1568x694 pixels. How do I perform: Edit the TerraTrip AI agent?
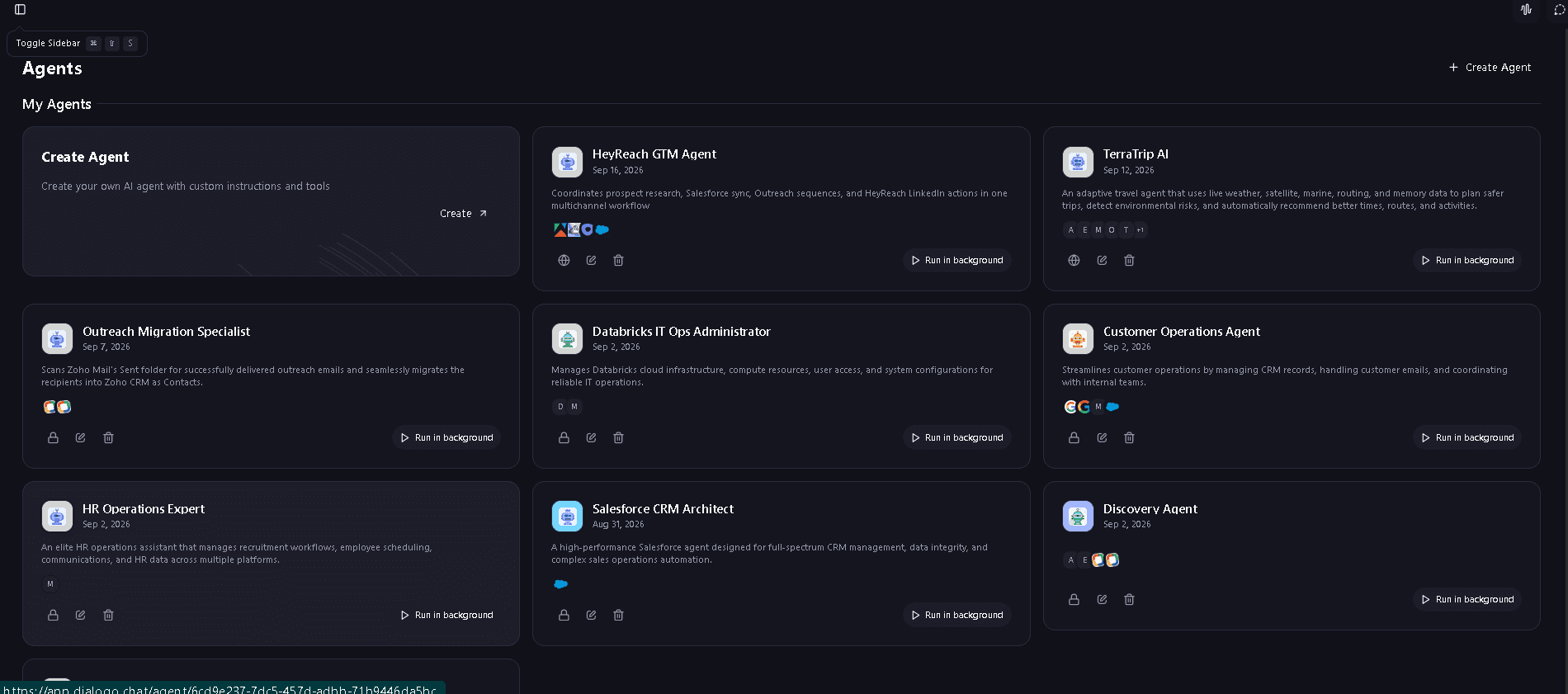1102,261
